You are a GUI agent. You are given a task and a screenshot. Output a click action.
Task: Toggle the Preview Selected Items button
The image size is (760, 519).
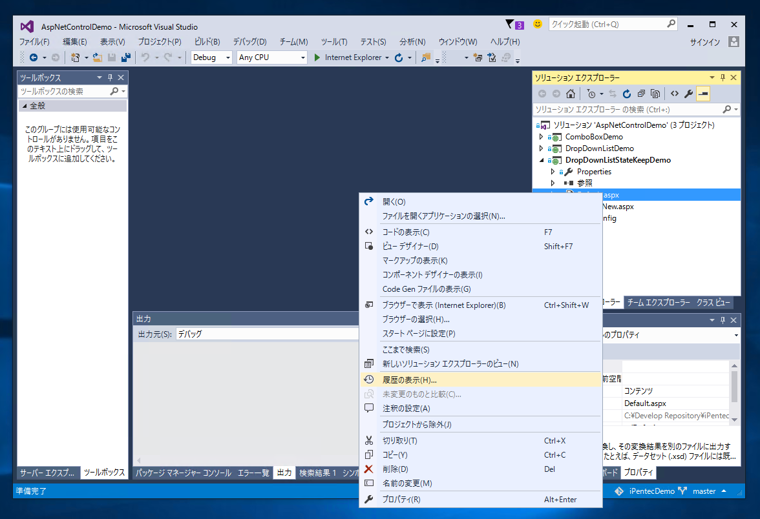(x=703, y=94)
